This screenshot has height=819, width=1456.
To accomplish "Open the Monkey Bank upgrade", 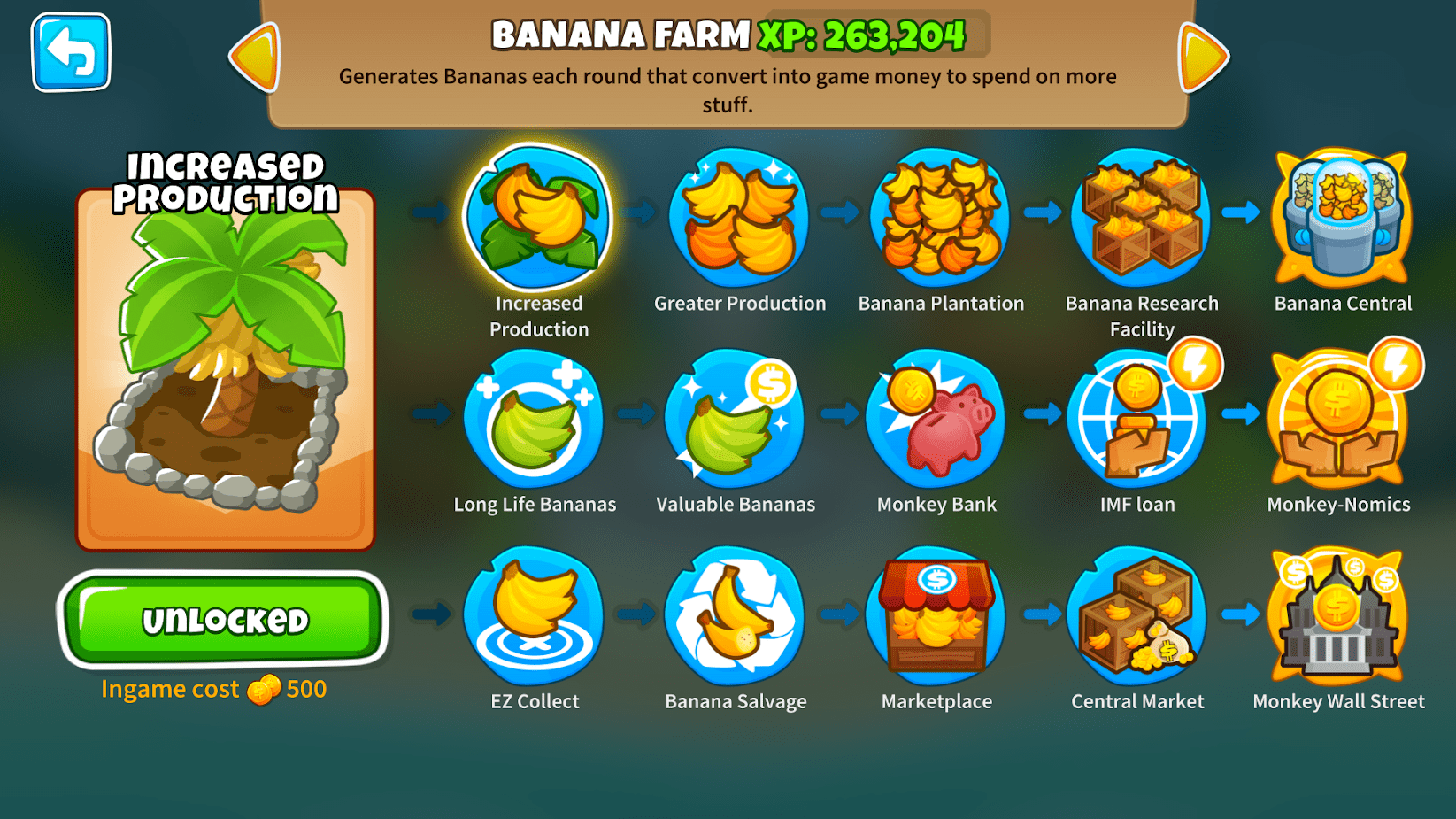I will tap(936, 419).
